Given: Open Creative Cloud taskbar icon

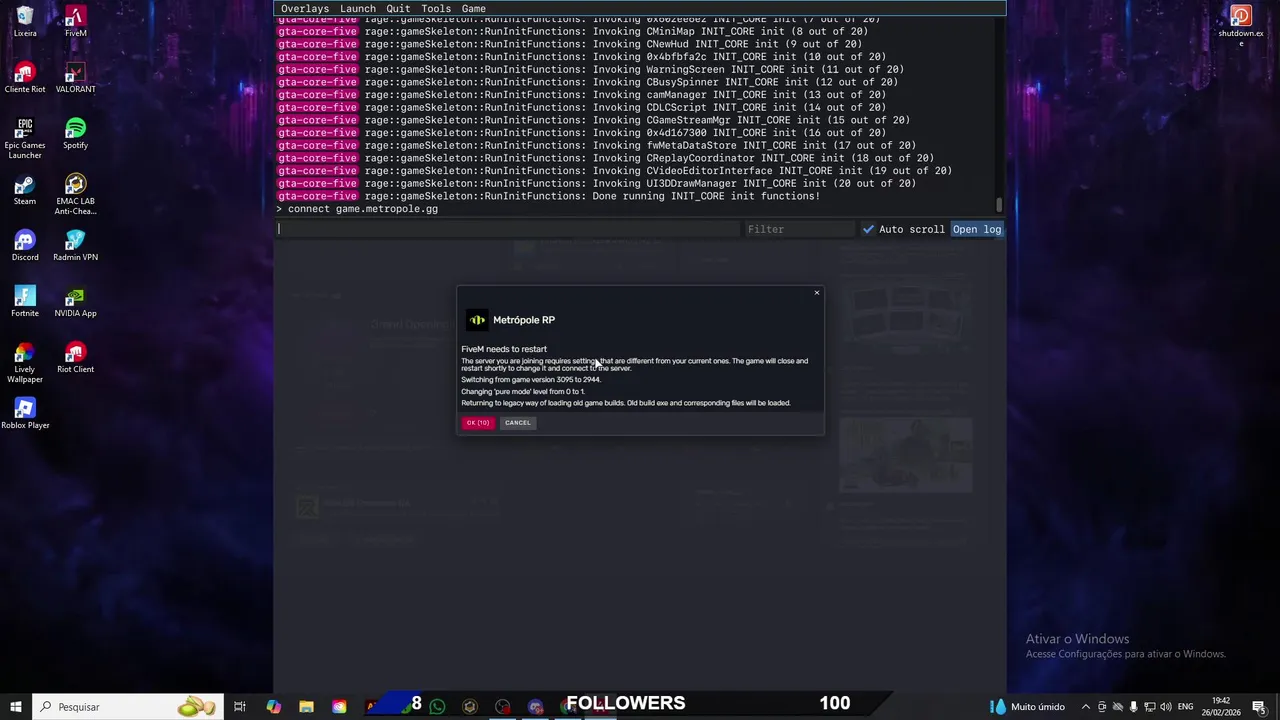Looking at the screenshot, I should pos(339,707).
